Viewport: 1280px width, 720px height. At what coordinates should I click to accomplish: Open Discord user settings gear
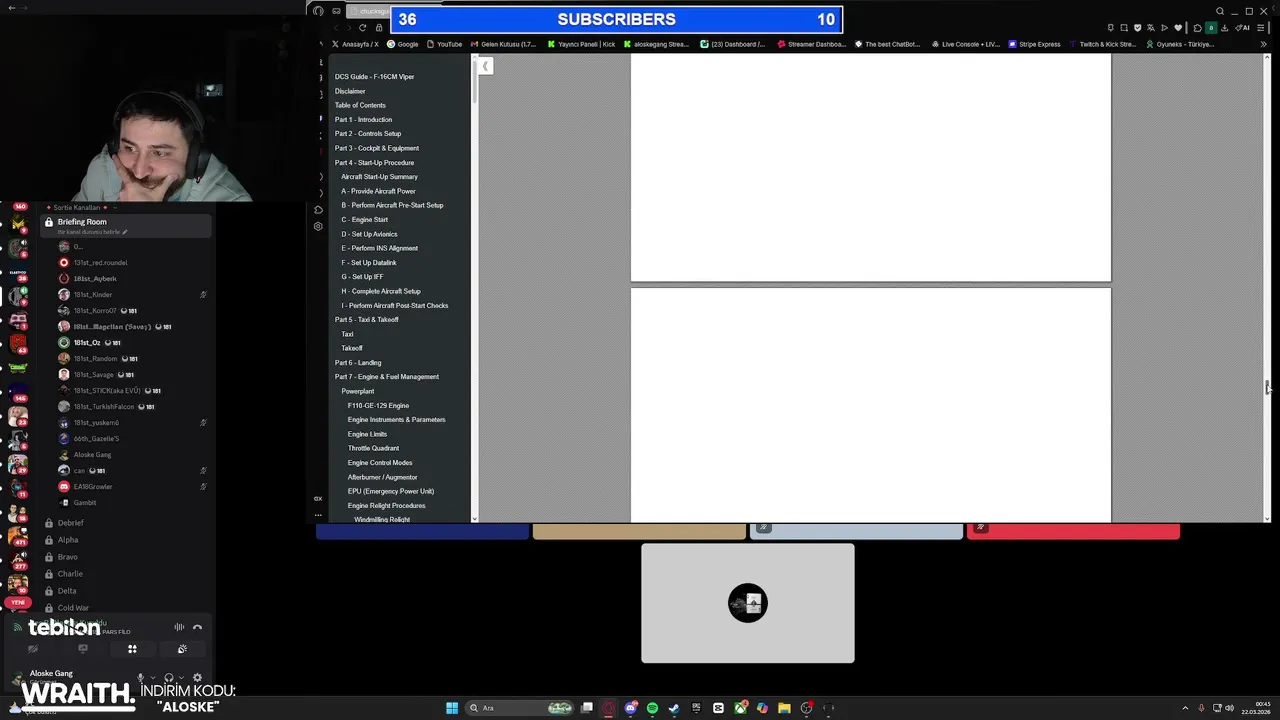coord(197,677)
